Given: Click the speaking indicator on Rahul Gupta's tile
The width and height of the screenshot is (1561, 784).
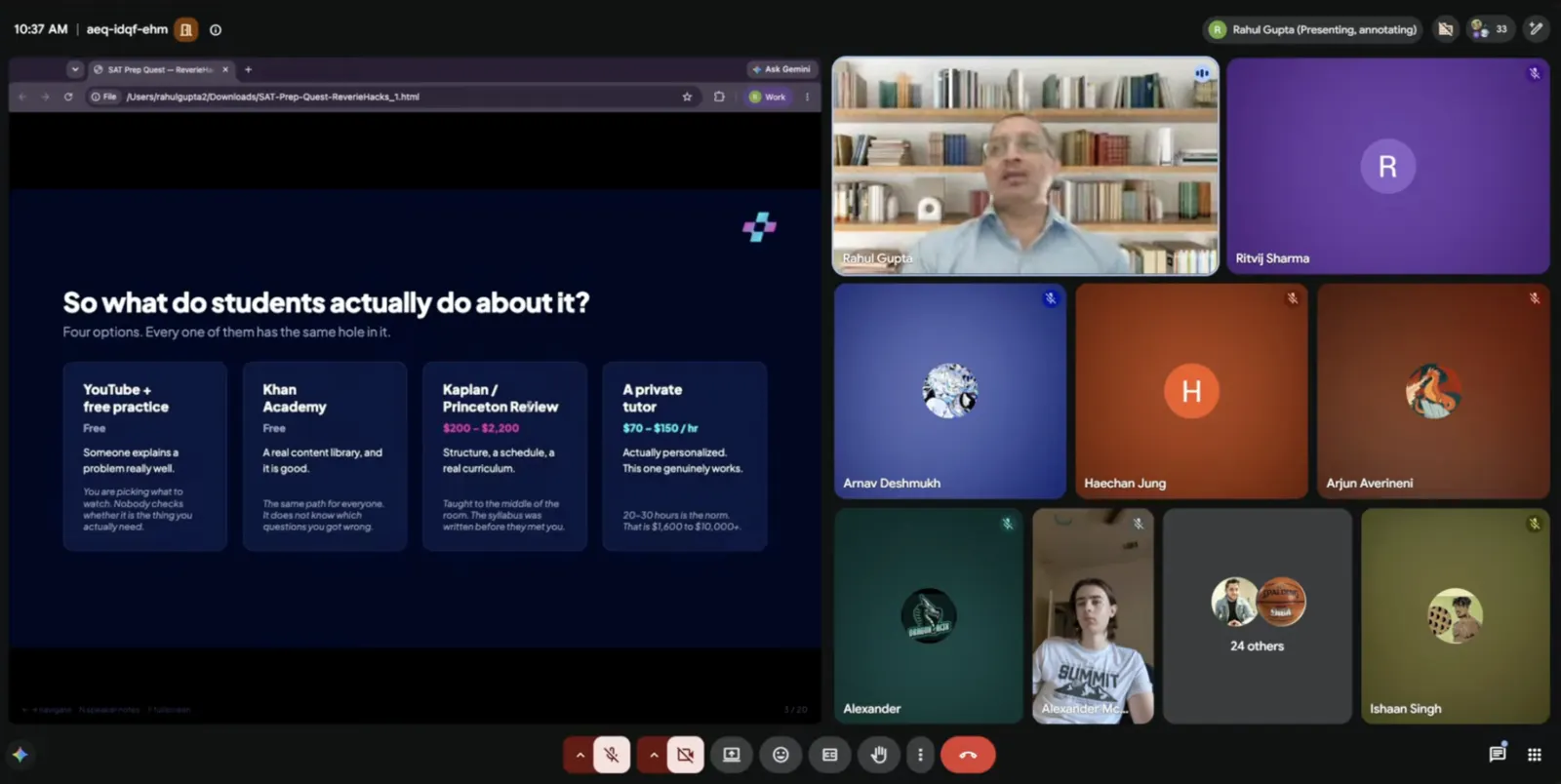Looking at the screenshot, I should point(1202,73).
